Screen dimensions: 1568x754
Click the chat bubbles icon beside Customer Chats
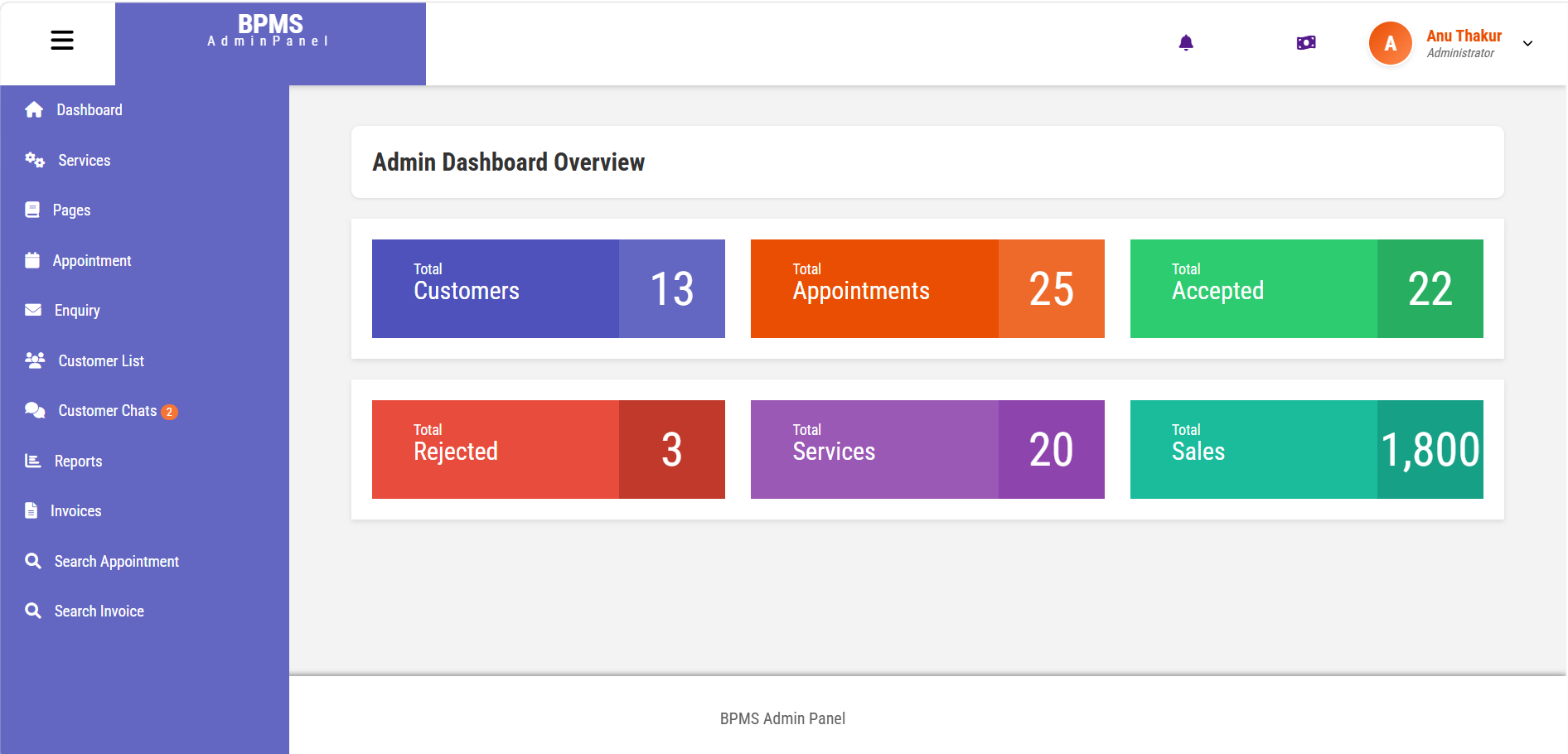[x=35, y=410]
